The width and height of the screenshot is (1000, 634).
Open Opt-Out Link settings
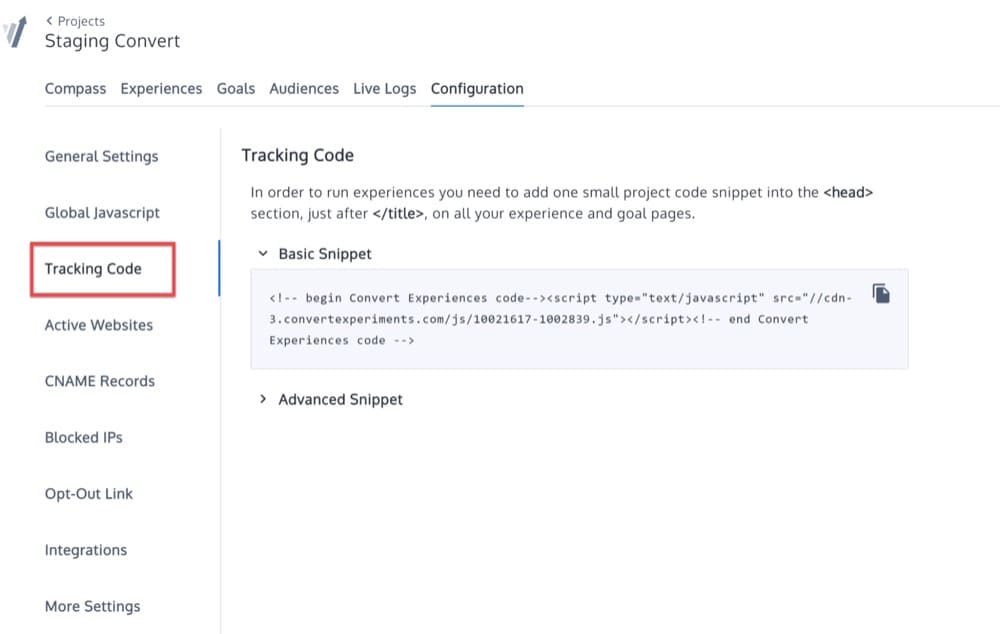point(89,494)
